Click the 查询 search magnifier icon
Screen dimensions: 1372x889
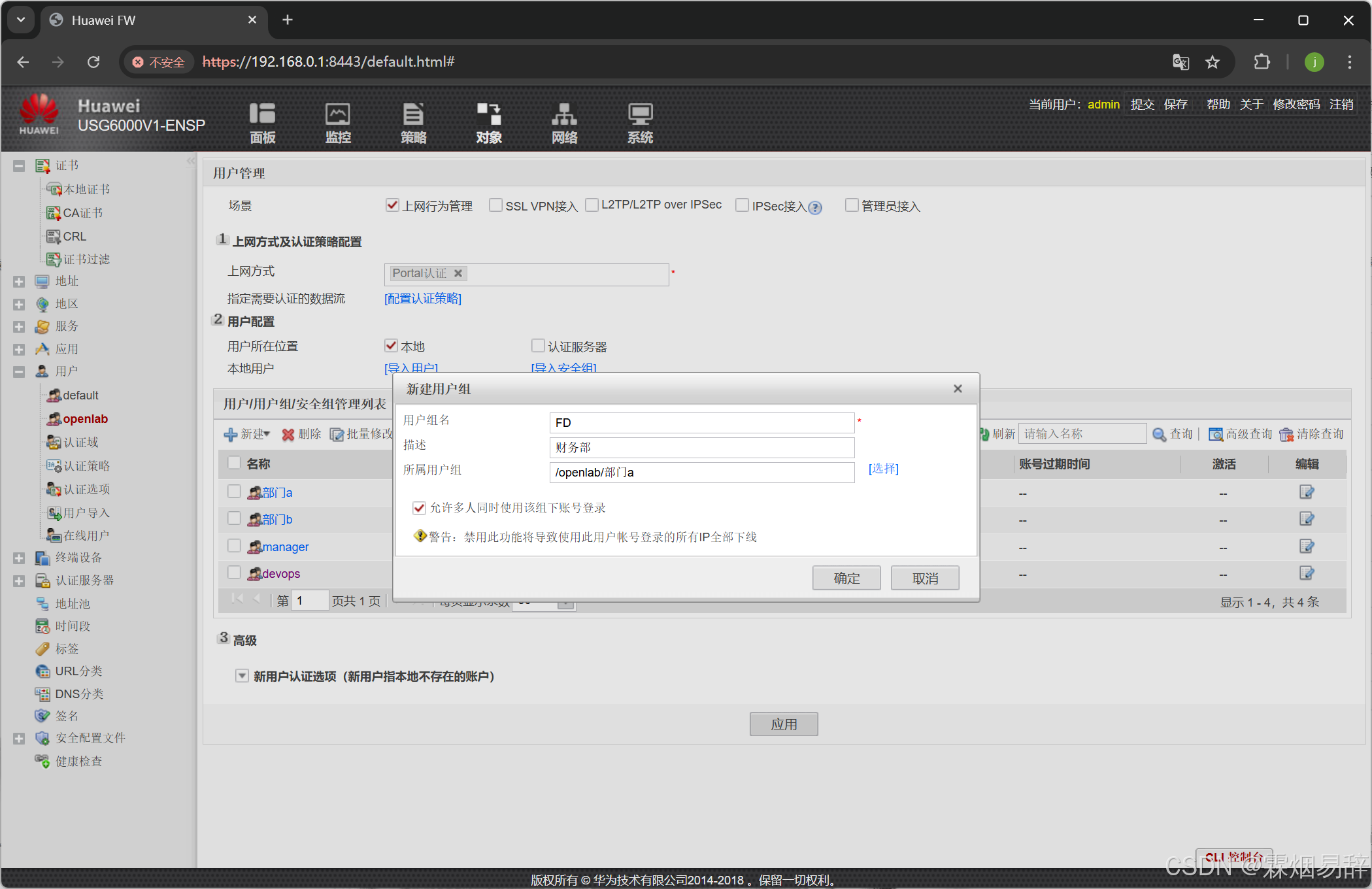click(1159, 435)
